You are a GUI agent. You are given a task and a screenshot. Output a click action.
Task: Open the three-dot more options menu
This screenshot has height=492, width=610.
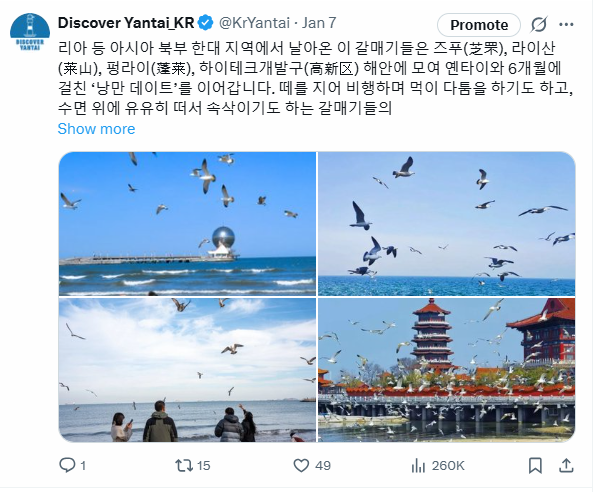tap(566, 25)
